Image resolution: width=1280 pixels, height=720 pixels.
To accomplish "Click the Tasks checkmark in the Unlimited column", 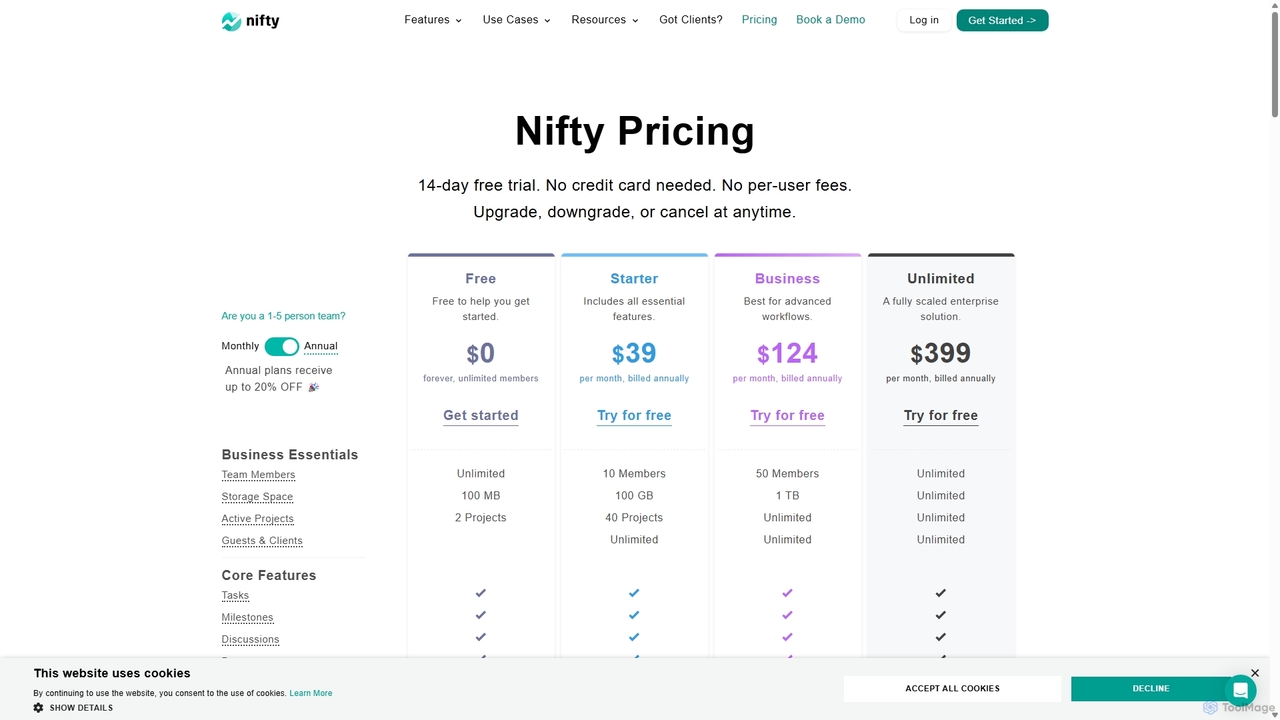I will (x=941, y=593).
